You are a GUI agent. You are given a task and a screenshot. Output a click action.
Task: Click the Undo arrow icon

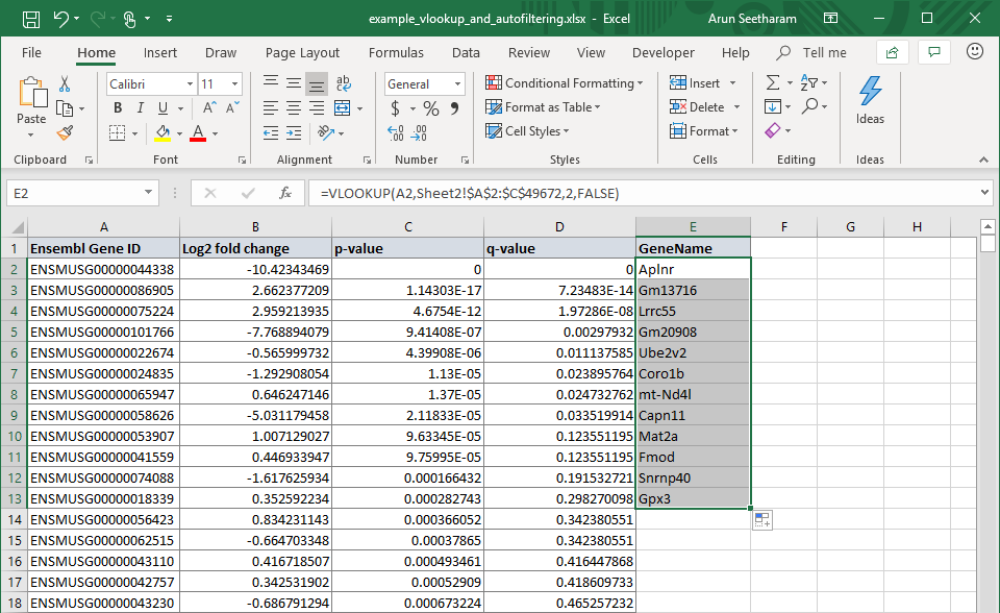61,18
